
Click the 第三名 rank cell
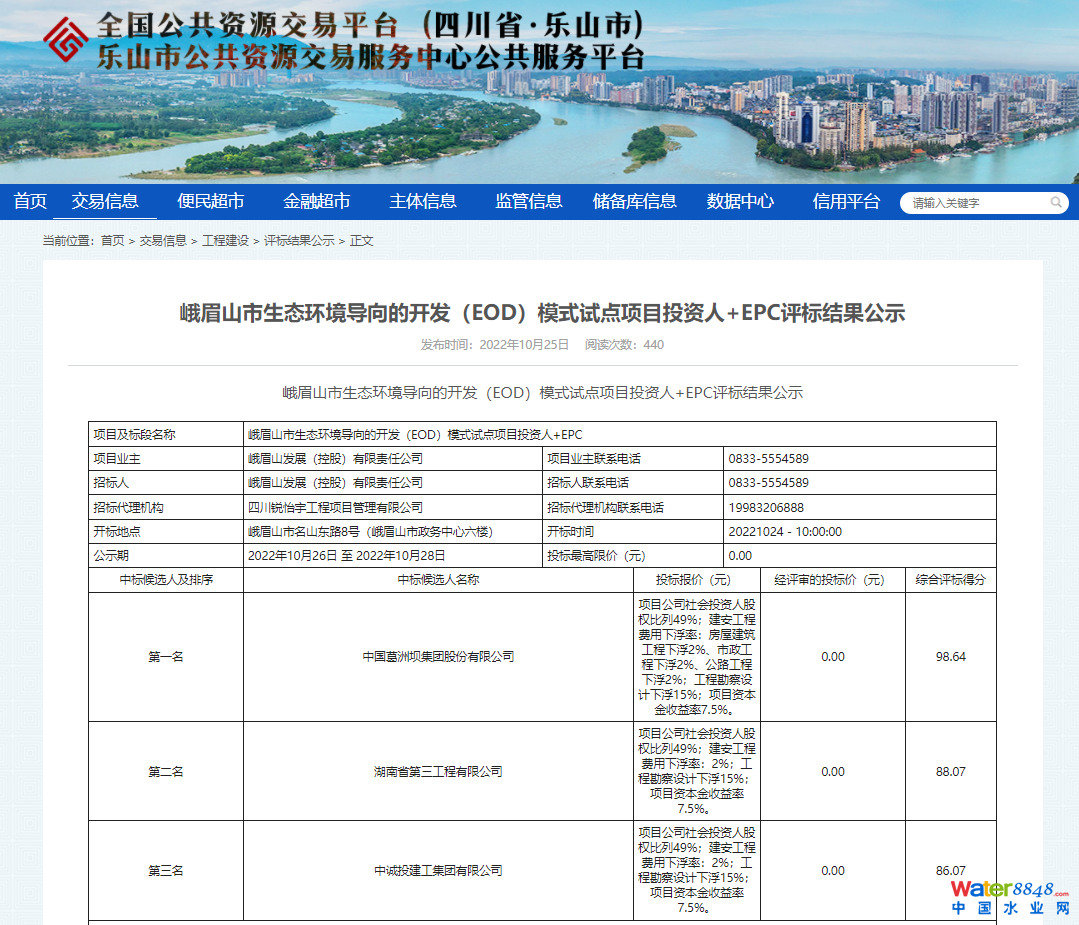click(166, 871)
